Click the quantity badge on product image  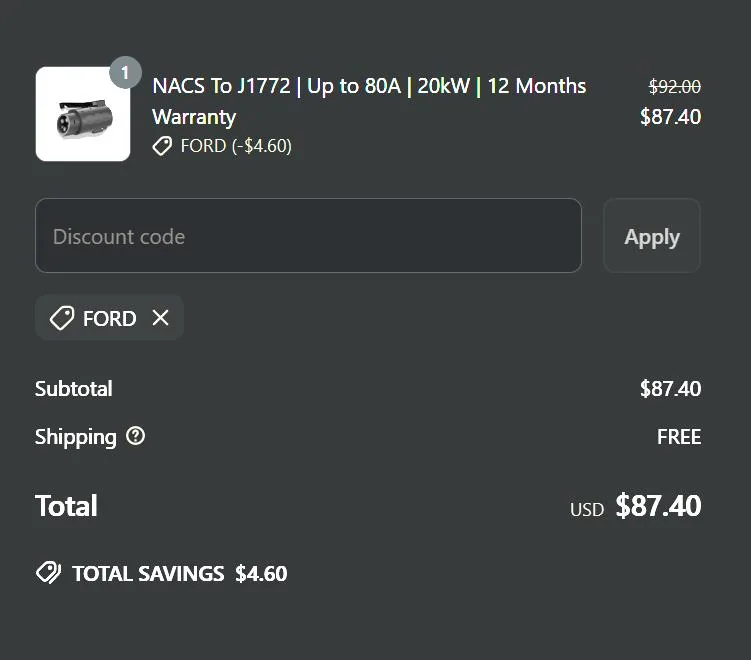coord(125,73)
